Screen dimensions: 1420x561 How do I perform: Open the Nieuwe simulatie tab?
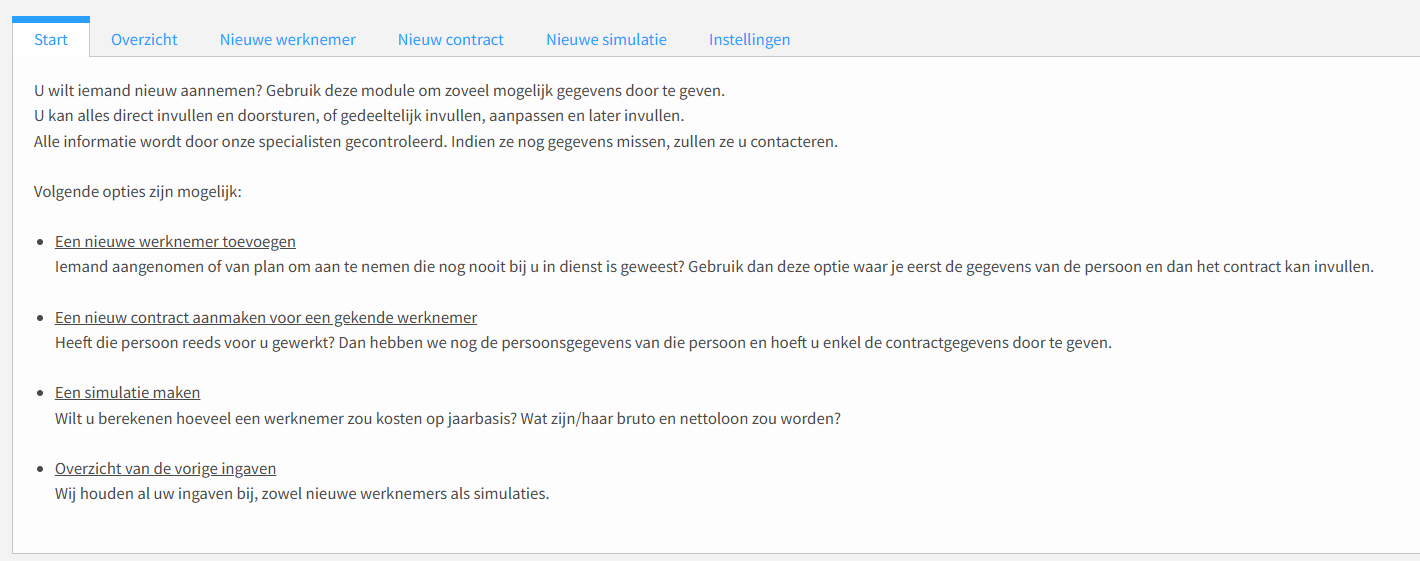(x=606, y=39)
